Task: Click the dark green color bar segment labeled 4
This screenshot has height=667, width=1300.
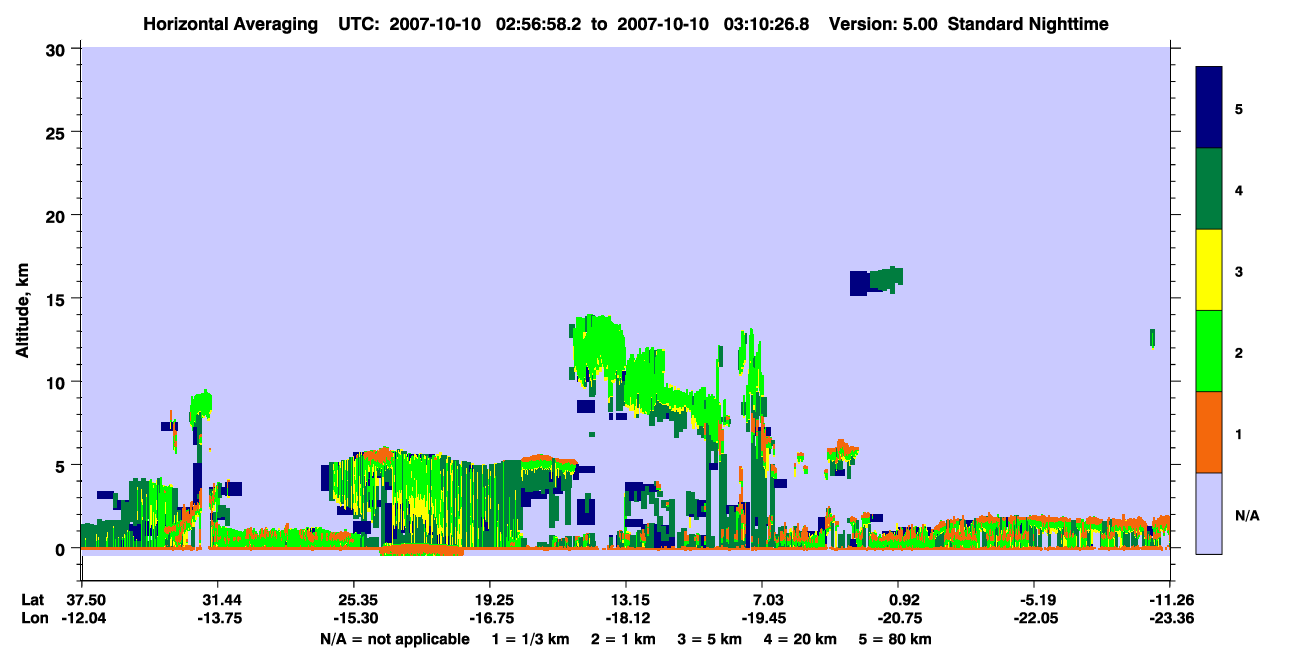Action: point(1209,189)
